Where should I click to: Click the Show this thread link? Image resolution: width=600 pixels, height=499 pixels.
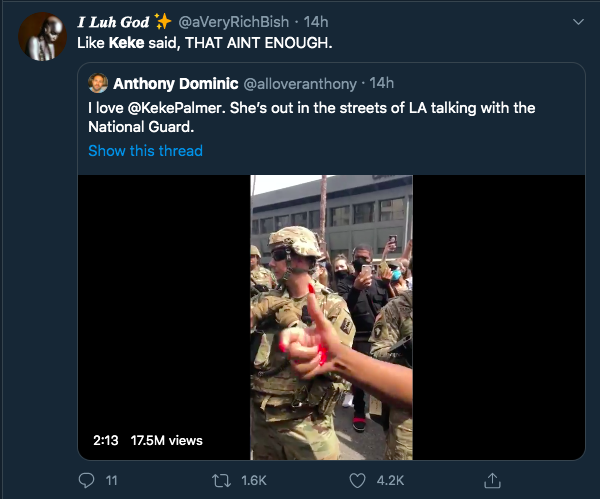145,151
